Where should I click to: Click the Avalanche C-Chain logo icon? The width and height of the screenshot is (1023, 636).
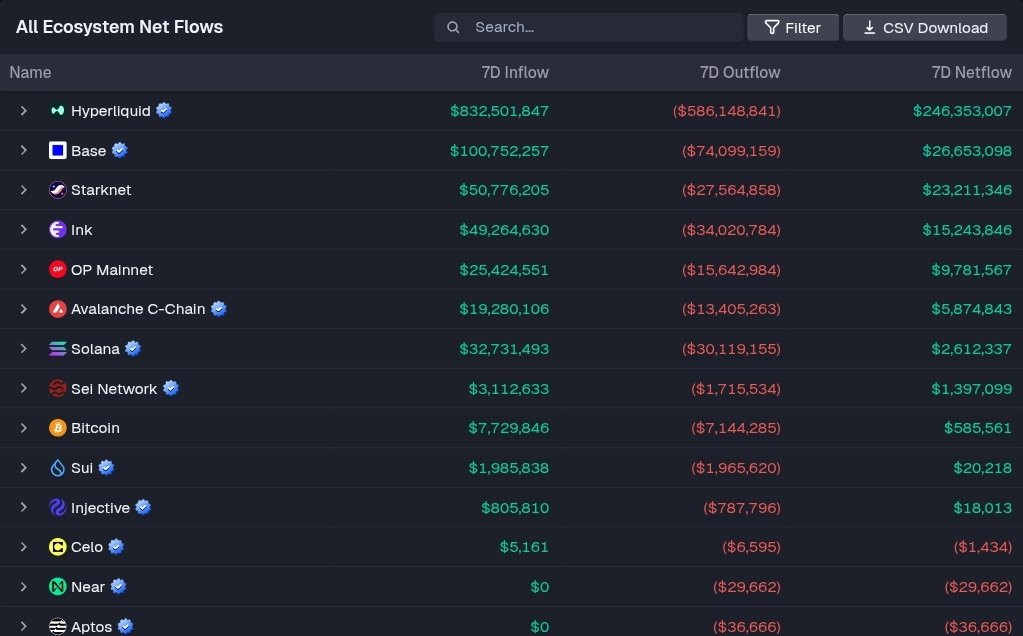57,309
